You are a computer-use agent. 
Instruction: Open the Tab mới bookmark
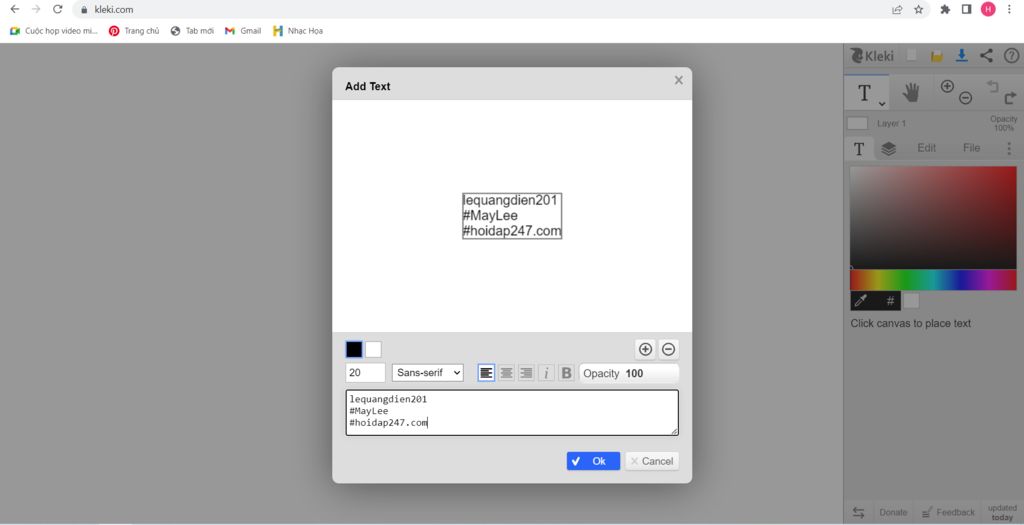click(192, 31)
